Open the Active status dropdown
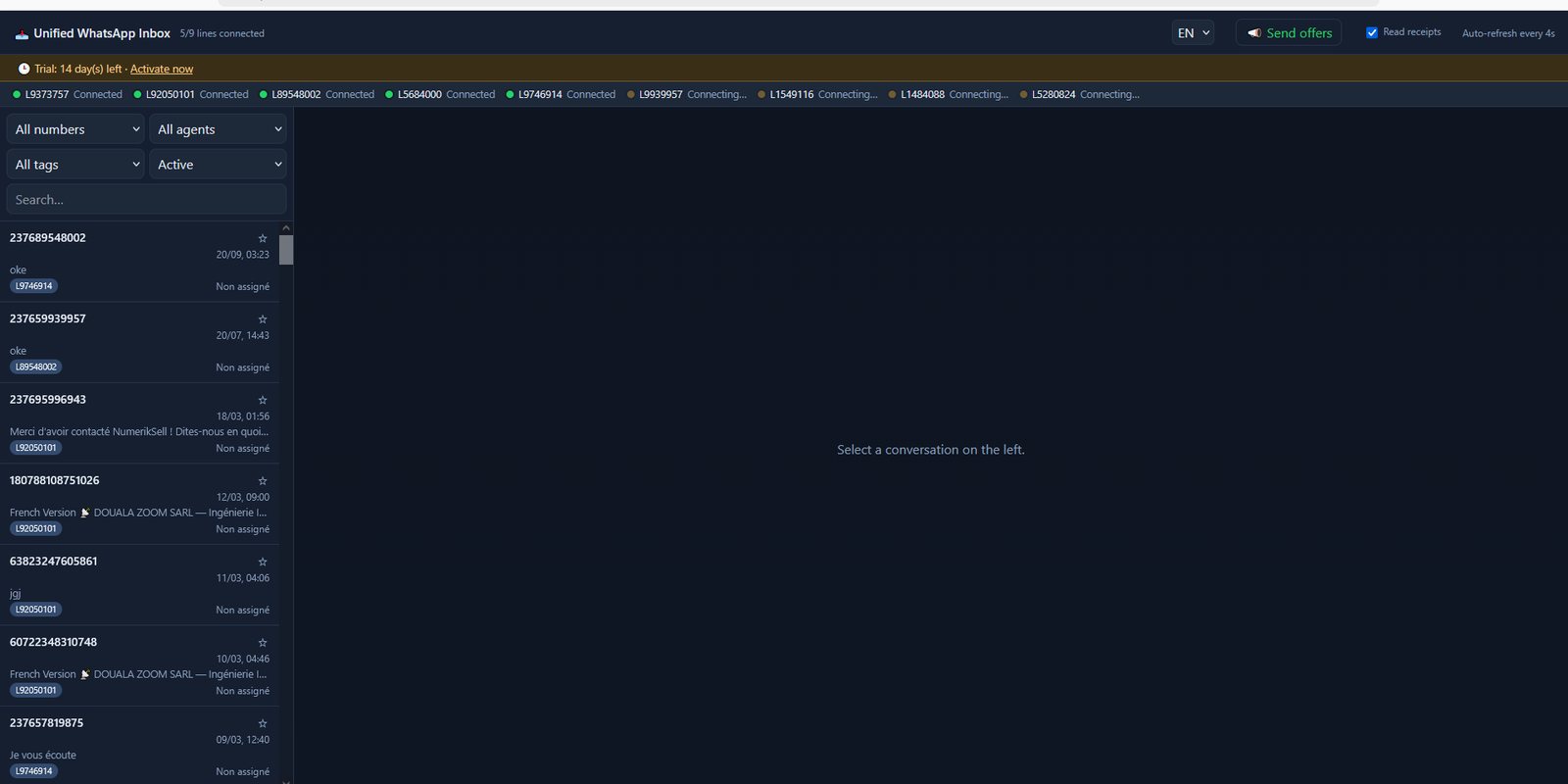1568x784 pixels. [x=218, y=165]
